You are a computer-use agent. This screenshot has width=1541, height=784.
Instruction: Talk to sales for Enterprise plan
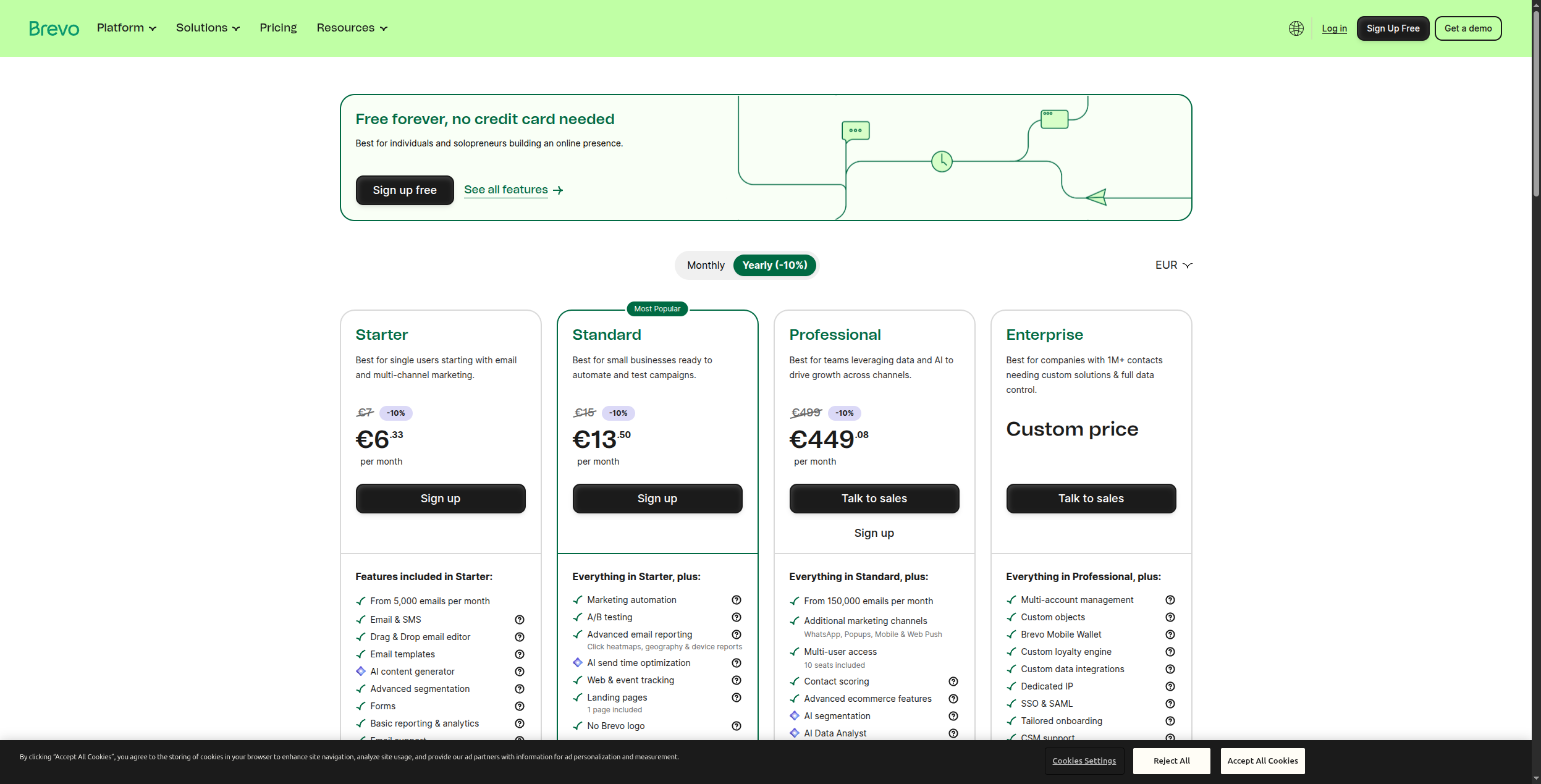pyautogui.click(x=1091, y=499)
